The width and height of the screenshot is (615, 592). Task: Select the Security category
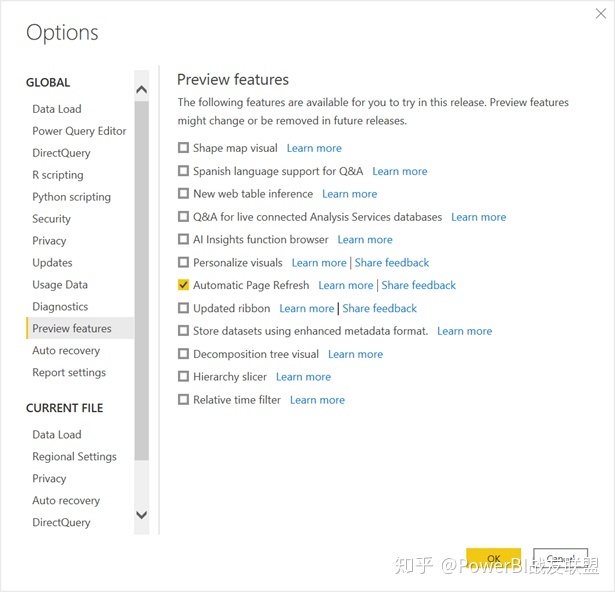coord(51,219)
